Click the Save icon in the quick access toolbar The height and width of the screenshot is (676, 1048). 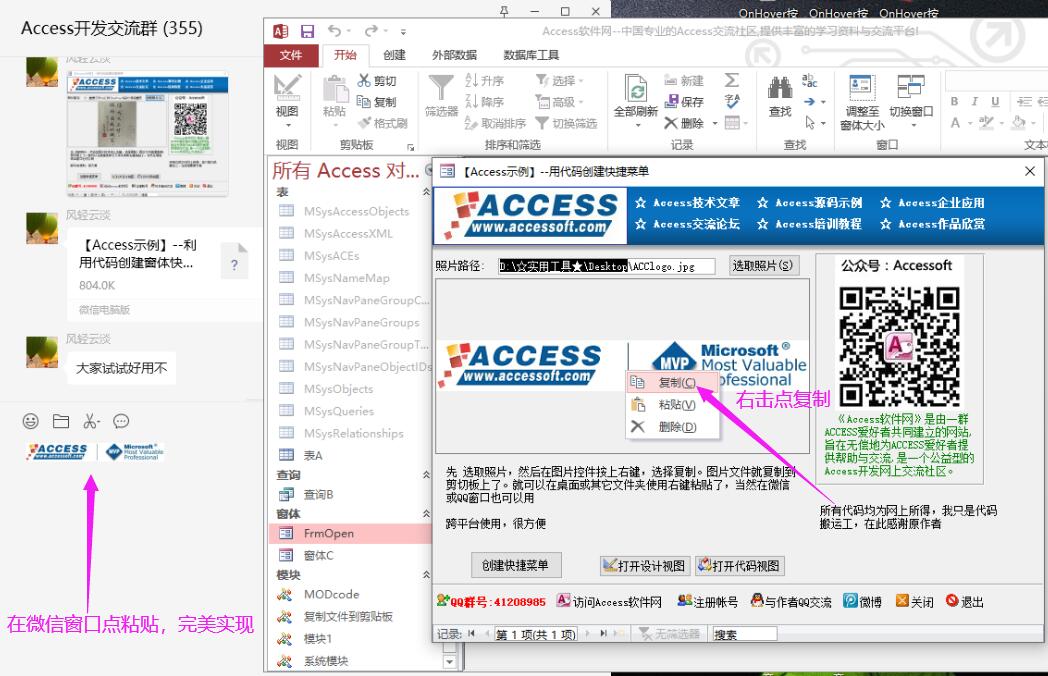tap(307, 31)
